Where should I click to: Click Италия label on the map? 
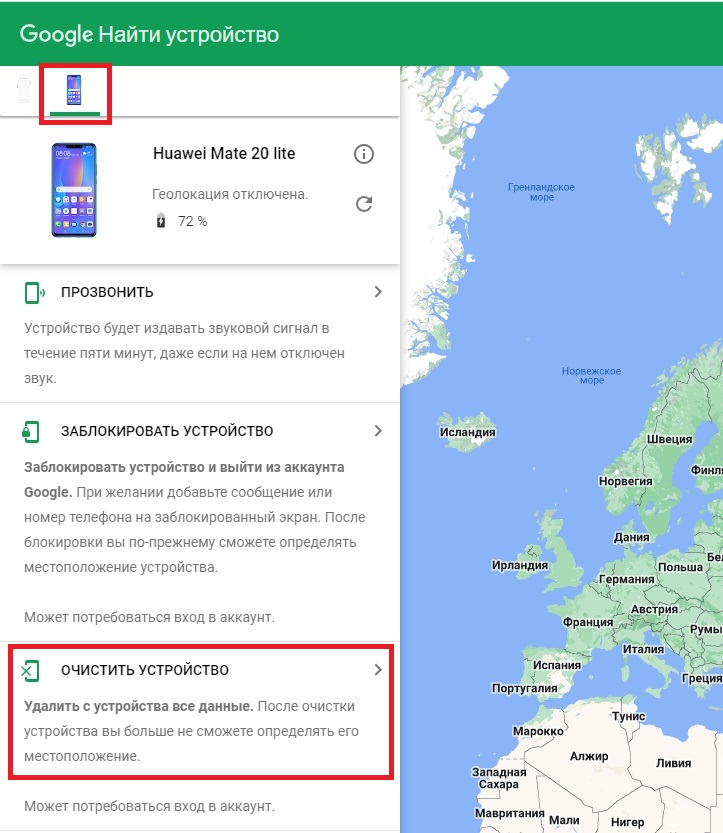click(x=643, y=649)
